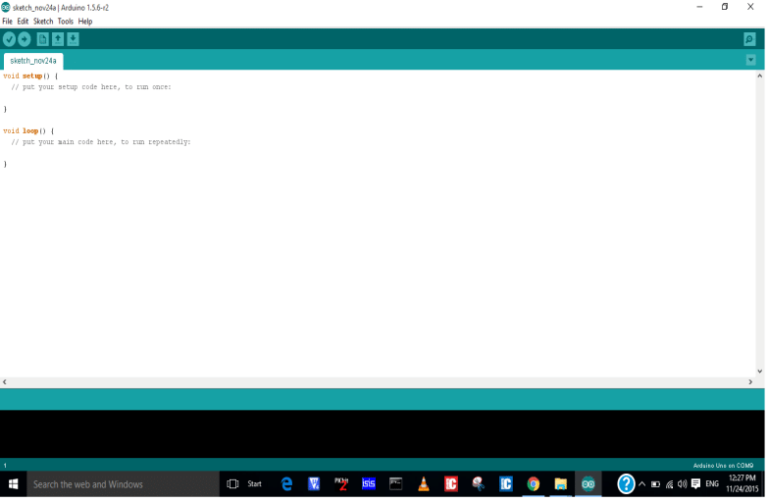This screenshot has width=768, height=502.
Task: Click the battery status tray icon
Action: point(655,484)
